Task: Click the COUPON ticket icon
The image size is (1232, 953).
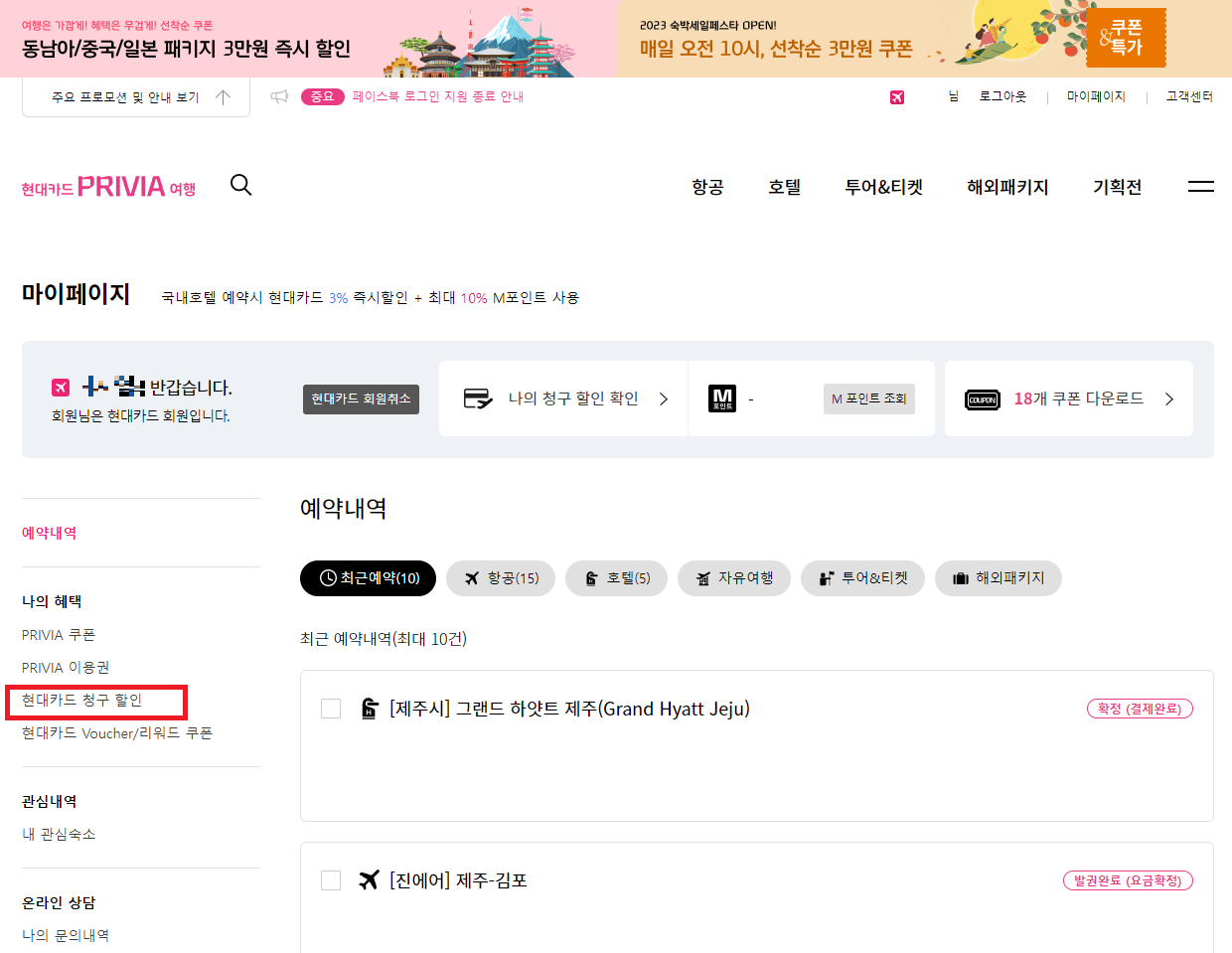Action: point(983,399)
